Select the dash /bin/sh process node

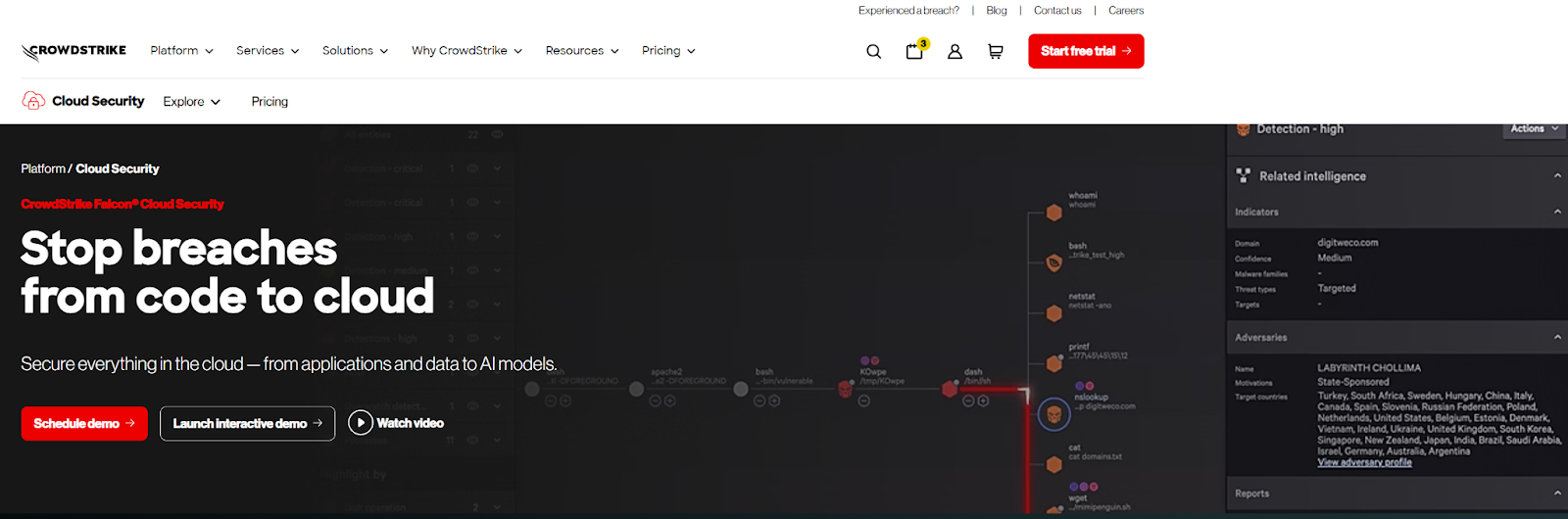(x=949, y=389)
